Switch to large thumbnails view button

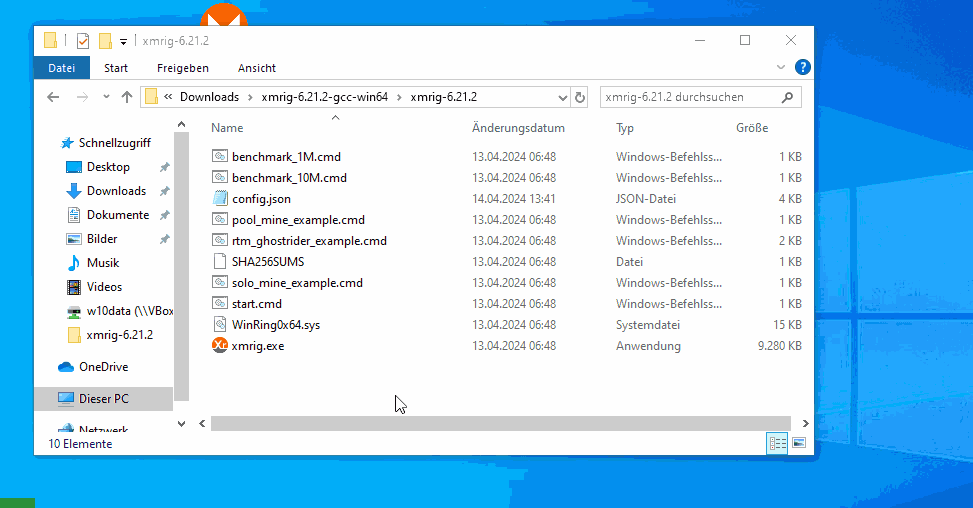coord(799,443)
